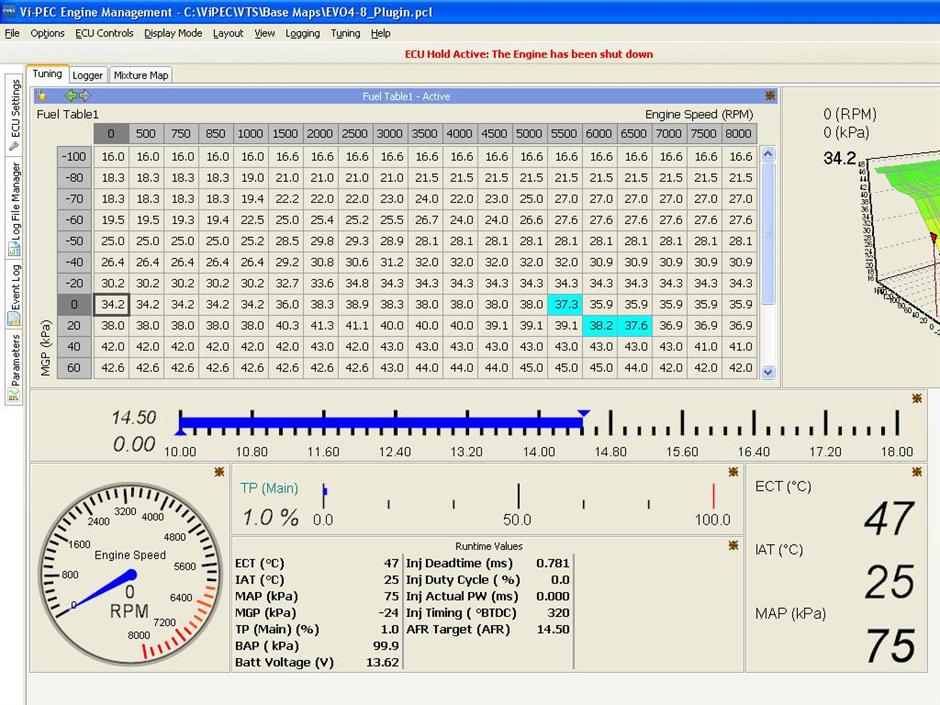Switch to the Logger tab

point(87,75)
